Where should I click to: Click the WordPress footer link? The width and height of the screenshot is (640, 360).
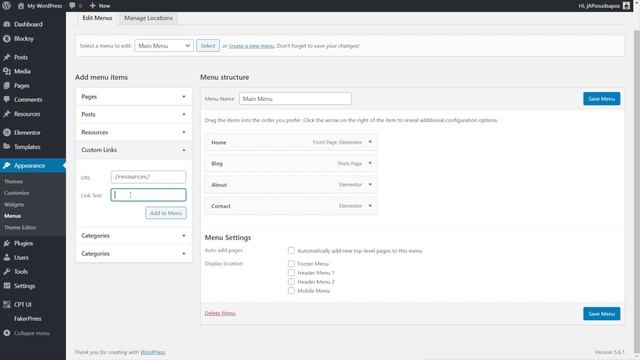153,352
